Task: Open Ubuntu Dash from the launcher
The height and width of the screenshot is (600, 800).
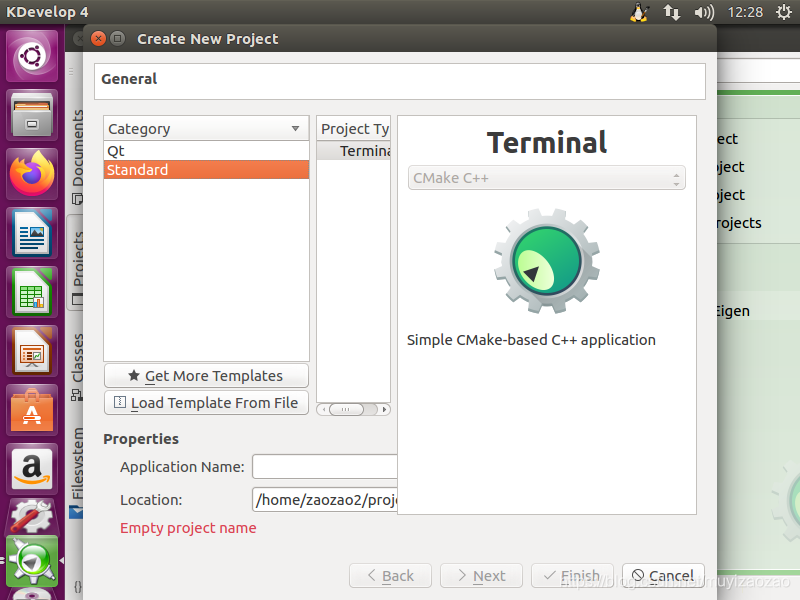Action: click(32, 56)
